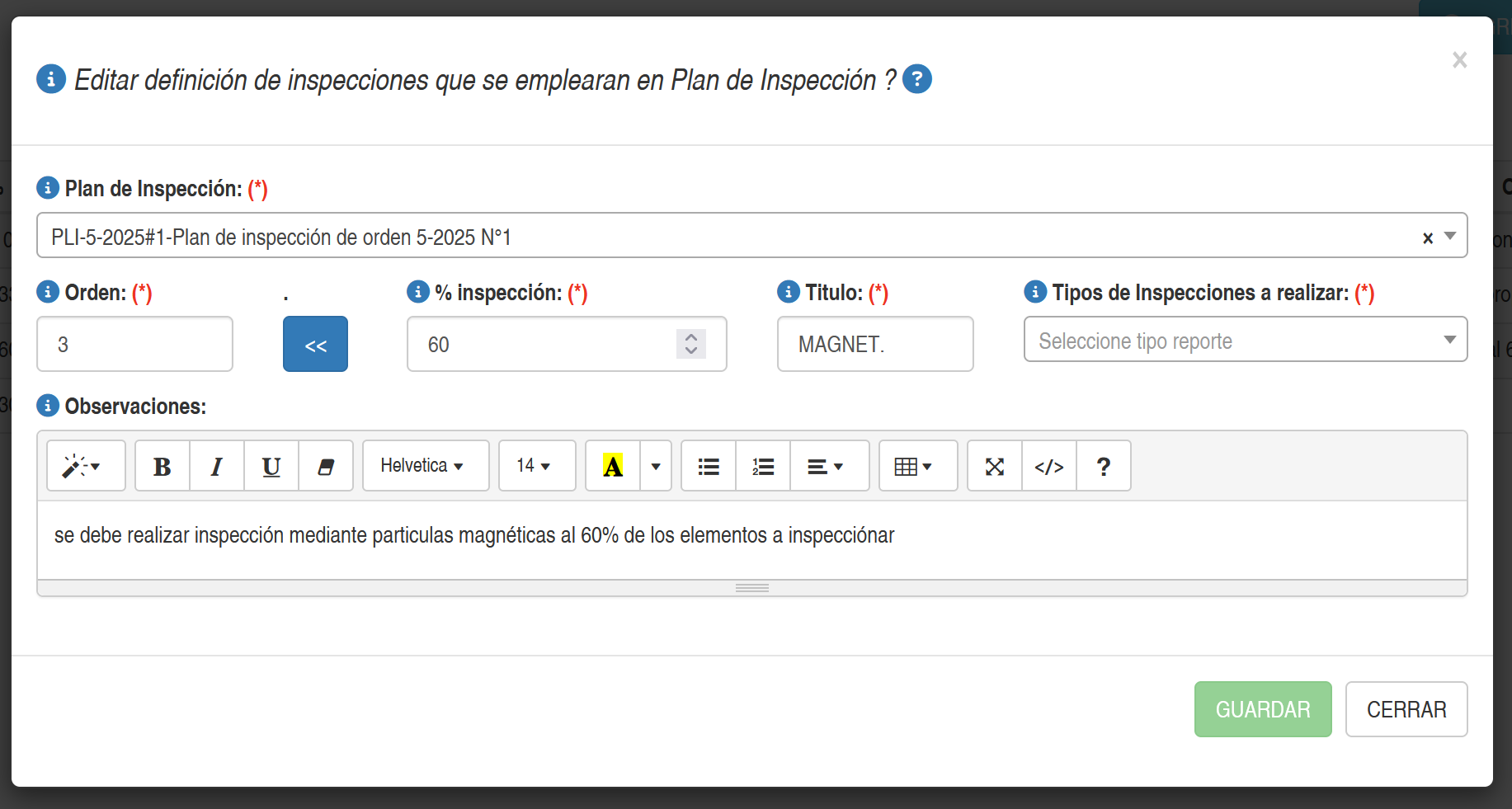This screenshot has height=809, width=1512.
Task: Open the insert table dropdown
Action: tap(917, 467)
